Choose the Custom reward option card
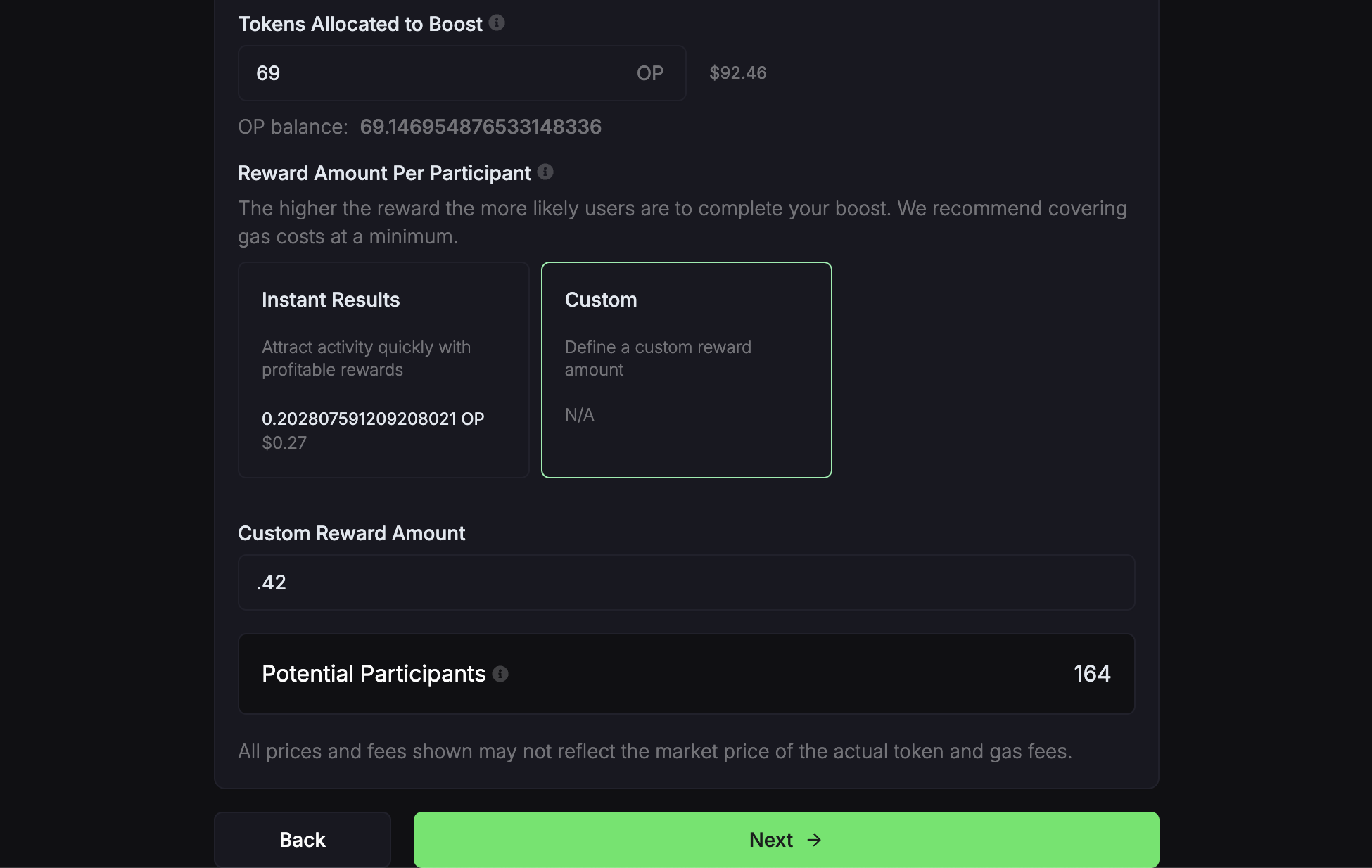The width and height of the screenshot is (1372, 868). (686, 370)
